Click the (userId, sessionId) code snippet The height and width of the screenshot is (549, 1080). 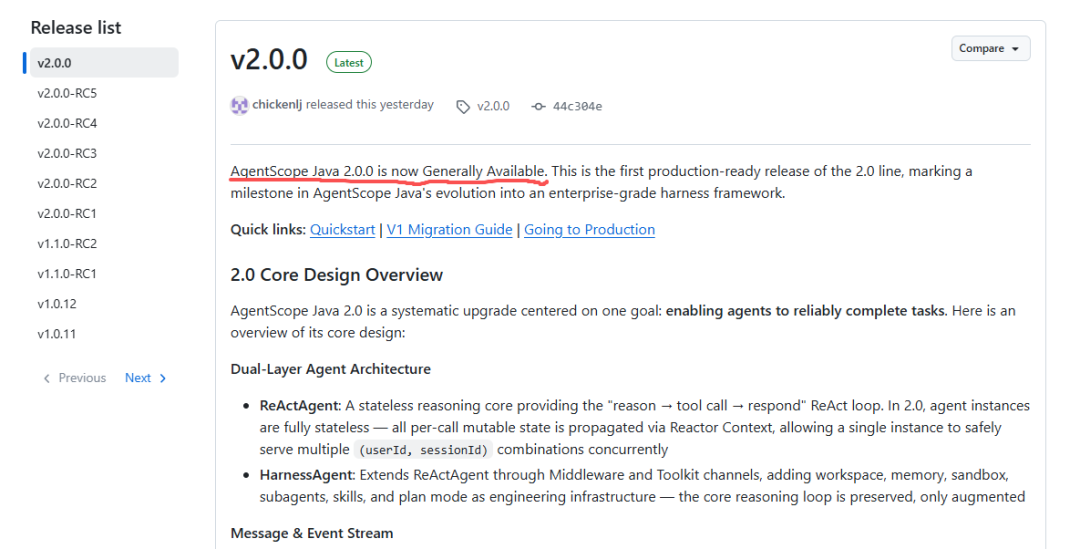coord(424,450)
